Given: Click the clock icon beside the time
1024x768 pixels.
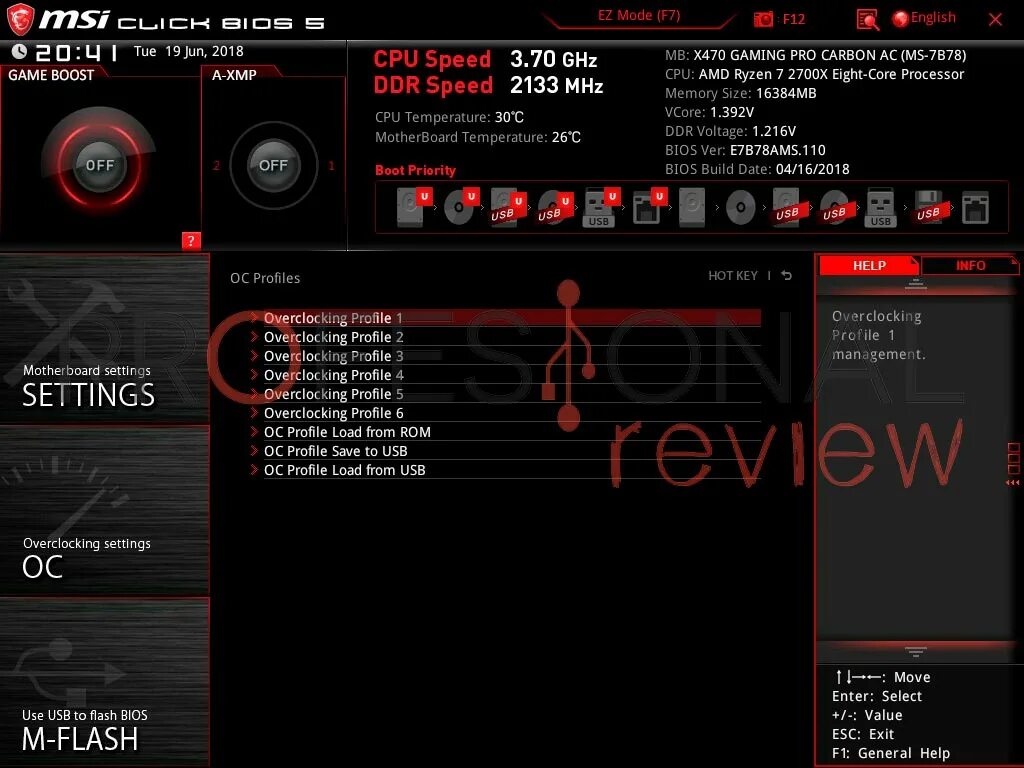Looking at the screenshot, I should tap(20, 51).
